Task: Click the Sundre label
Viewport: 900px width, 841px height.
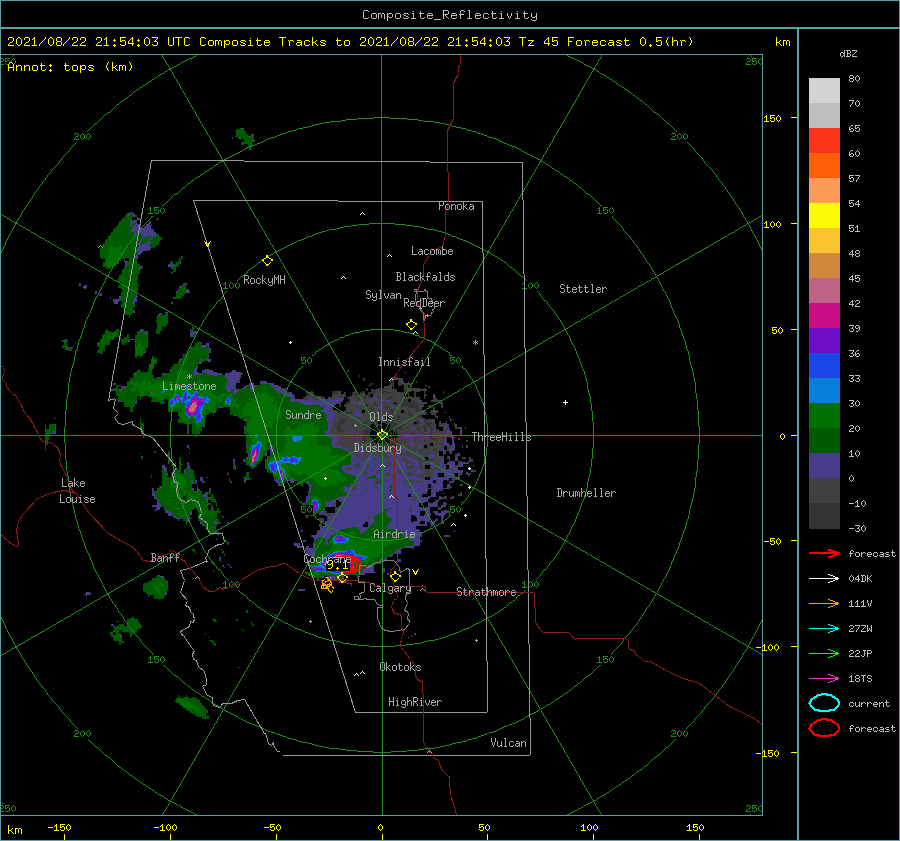Action: (303, 414)
